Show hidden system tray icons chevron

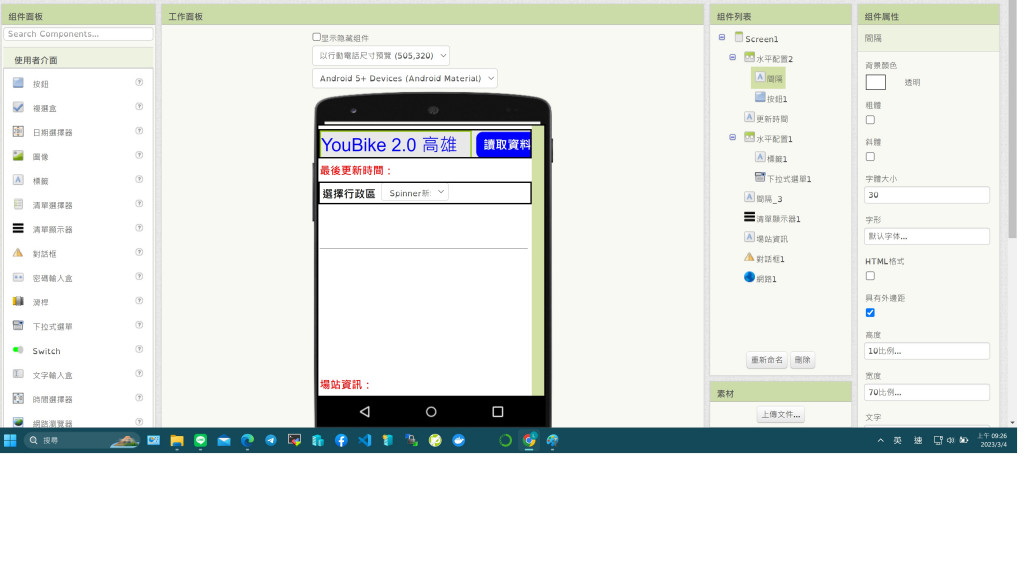(880, 440)
